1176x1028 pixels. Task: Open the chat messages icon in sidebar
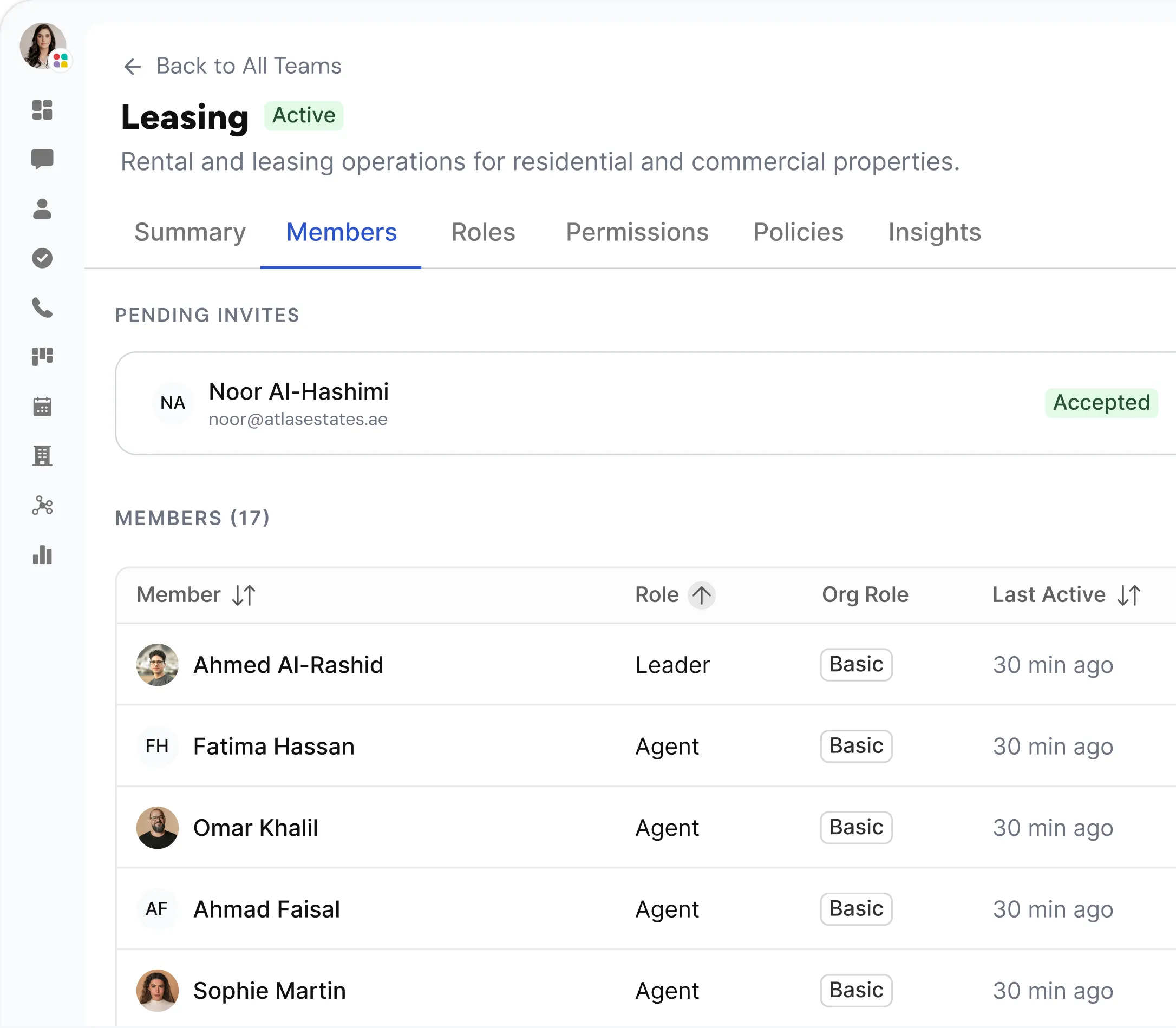[x=42, y=159]
